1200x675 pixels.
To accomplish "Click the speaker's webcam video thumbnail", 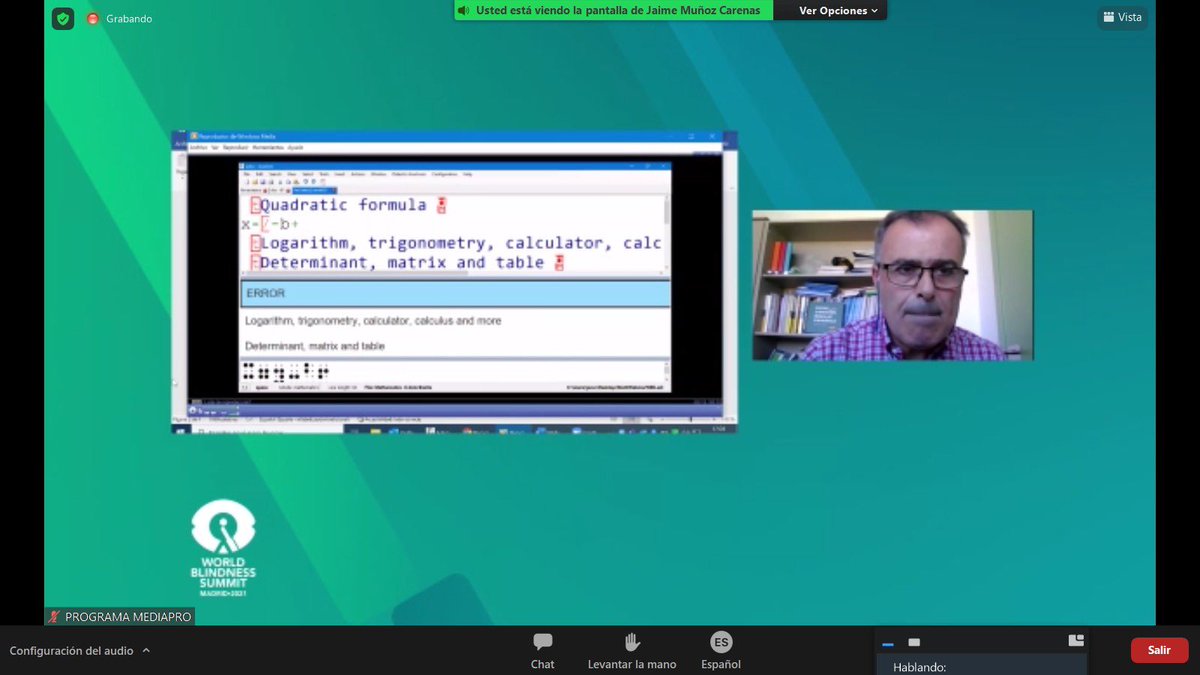I will (x=892, y=285).
